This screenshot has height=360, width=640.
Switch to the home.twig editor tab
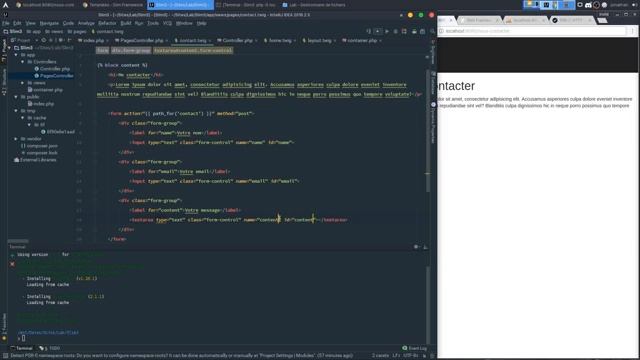tap(280, 40)
